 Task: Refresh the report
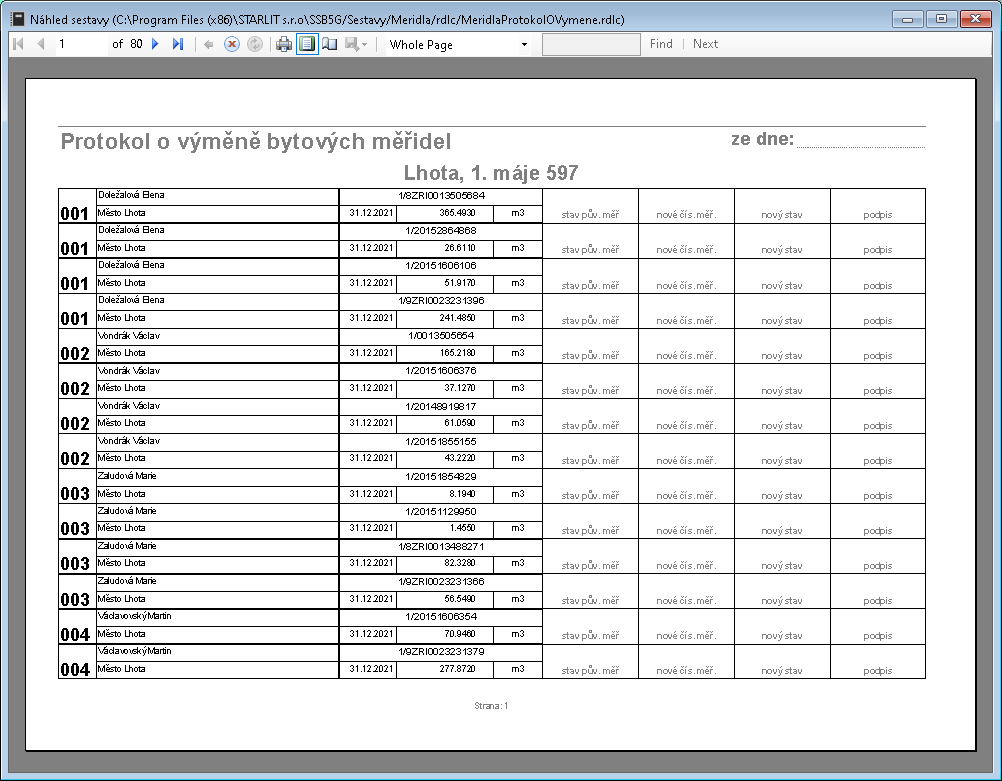point(255,44)
